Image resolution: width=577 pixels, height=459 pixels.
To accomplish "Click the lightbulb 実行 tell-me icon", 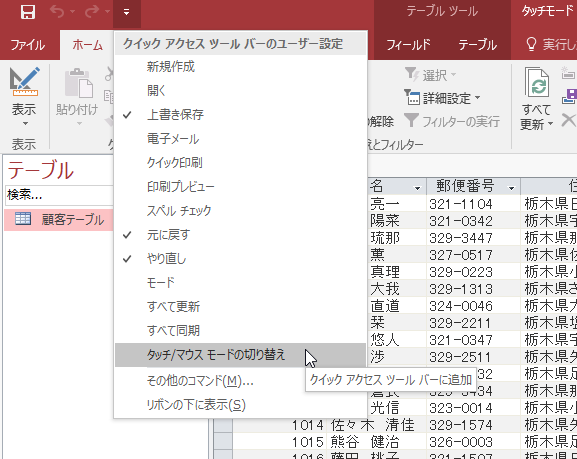I will [531, 45].
